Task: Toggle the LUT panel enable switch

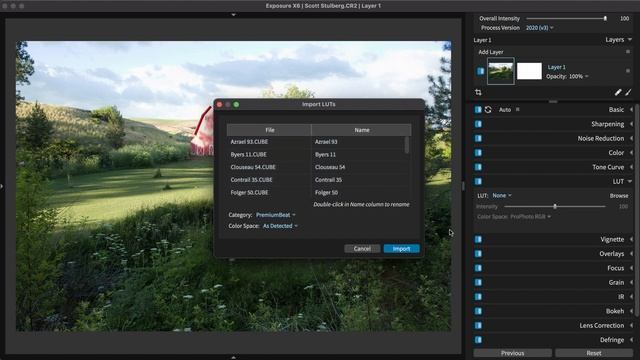Action: coord(478,181)
